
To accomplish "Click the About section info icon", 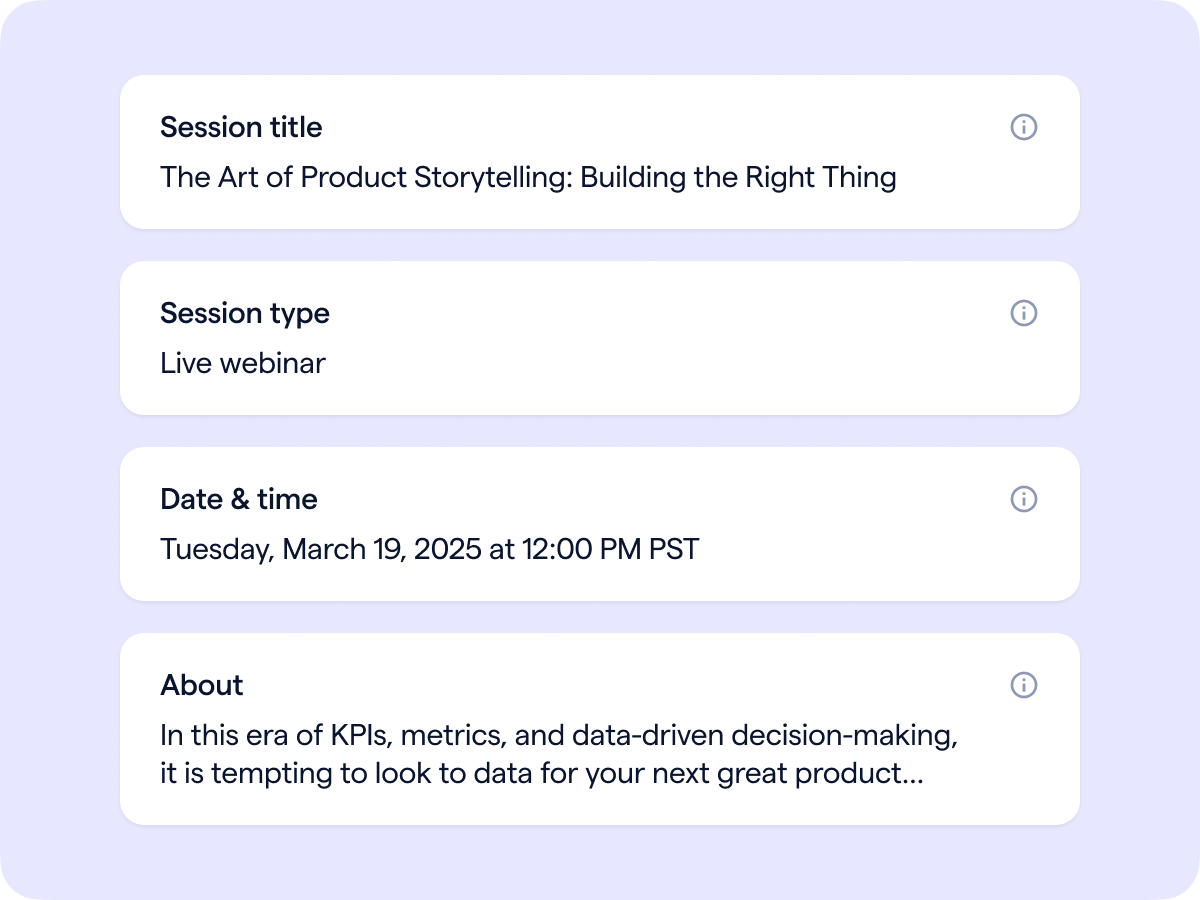I will [x=1023, y=685].
